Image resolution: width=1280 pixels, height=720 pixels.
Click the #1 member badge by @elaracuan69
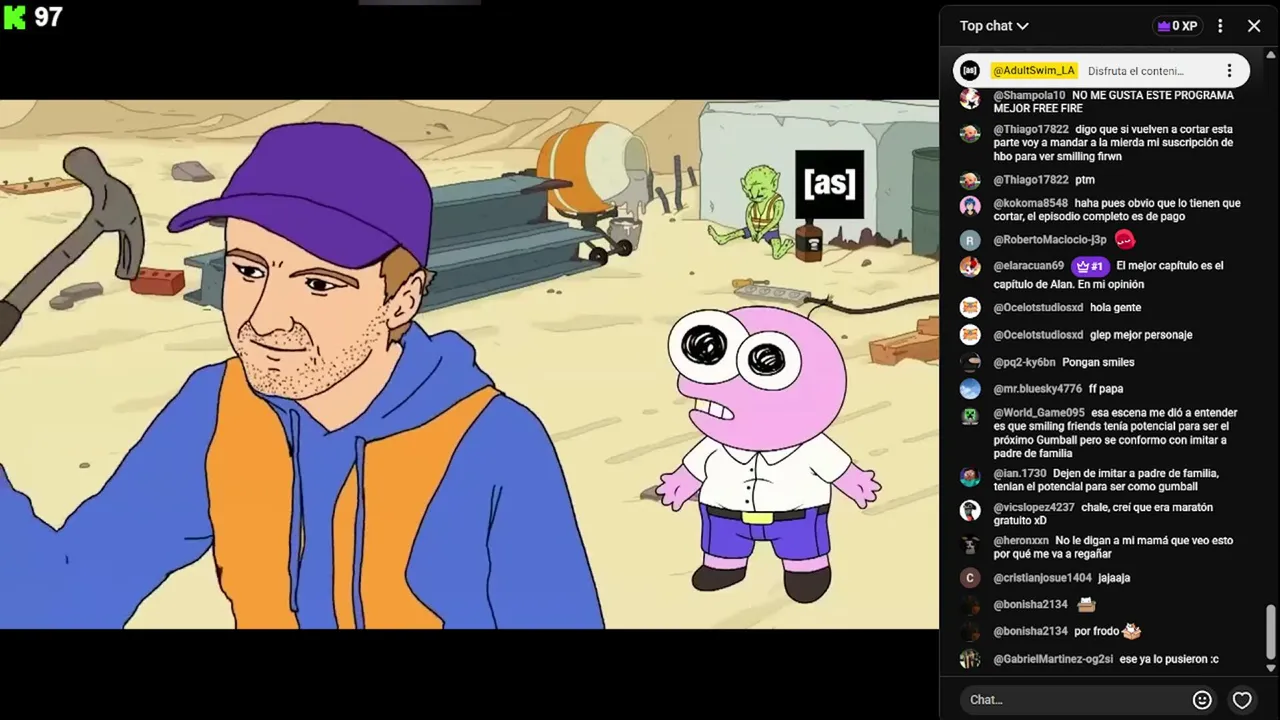[x=1089, y=266]
